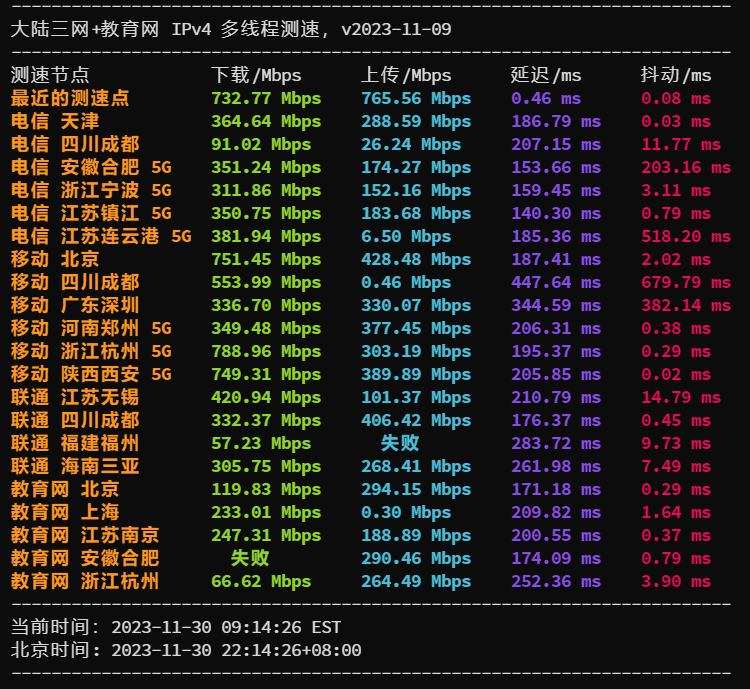The image size is (750, 689).
Task: Click the 移动 北京 node name
Action: point(55,259)
